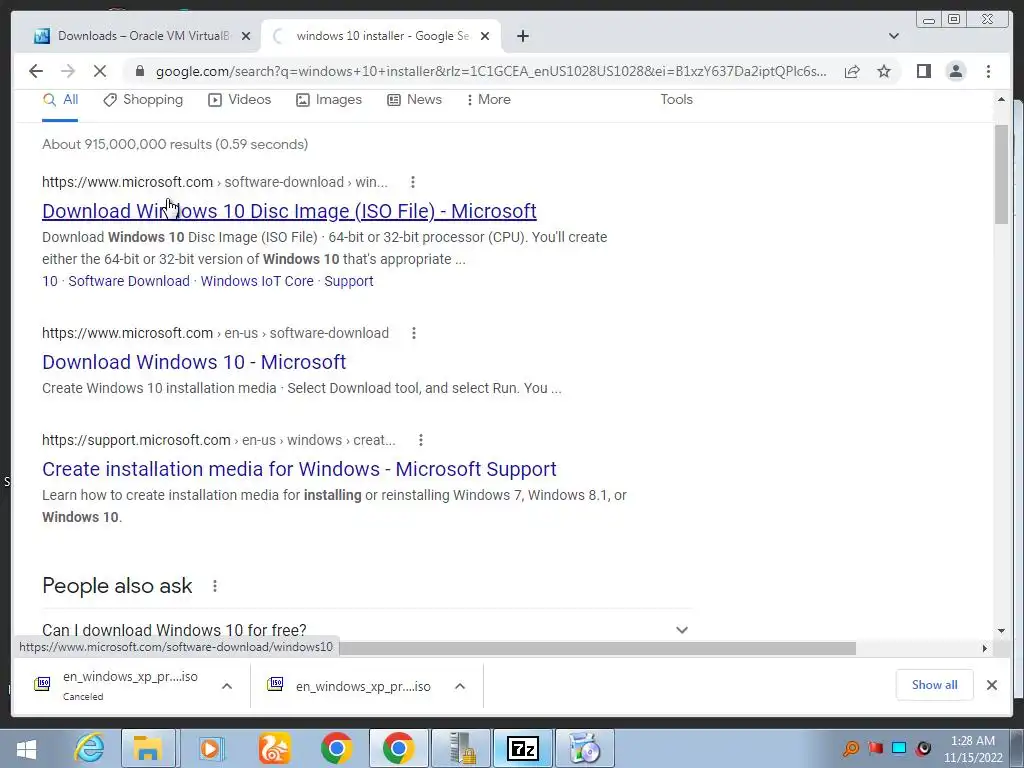Open the media player taskbar icon
This screenshot has height=768, width=1024.
coord(211,748)
